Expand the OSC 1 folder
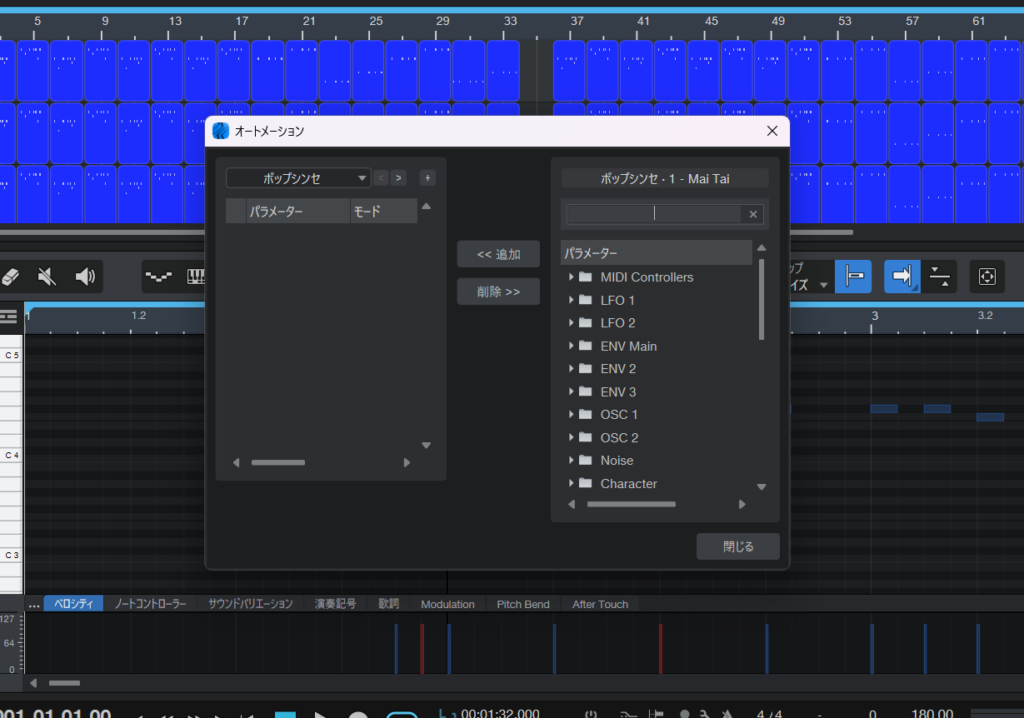The image size is (1024, 718). pos(571,414)
